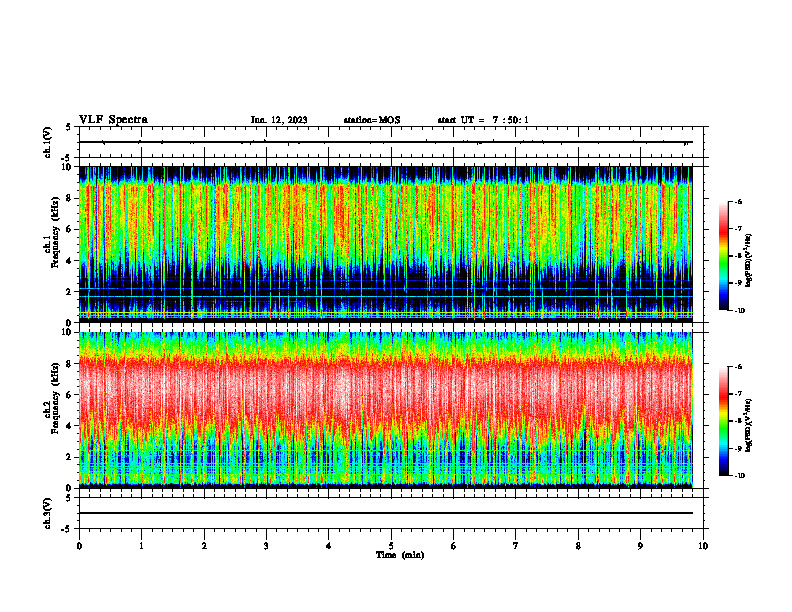Image resolution: width=792 pixels, height=612 pixels.
Task: Click the "station=MOS" header label
Action: pos(372,120)
